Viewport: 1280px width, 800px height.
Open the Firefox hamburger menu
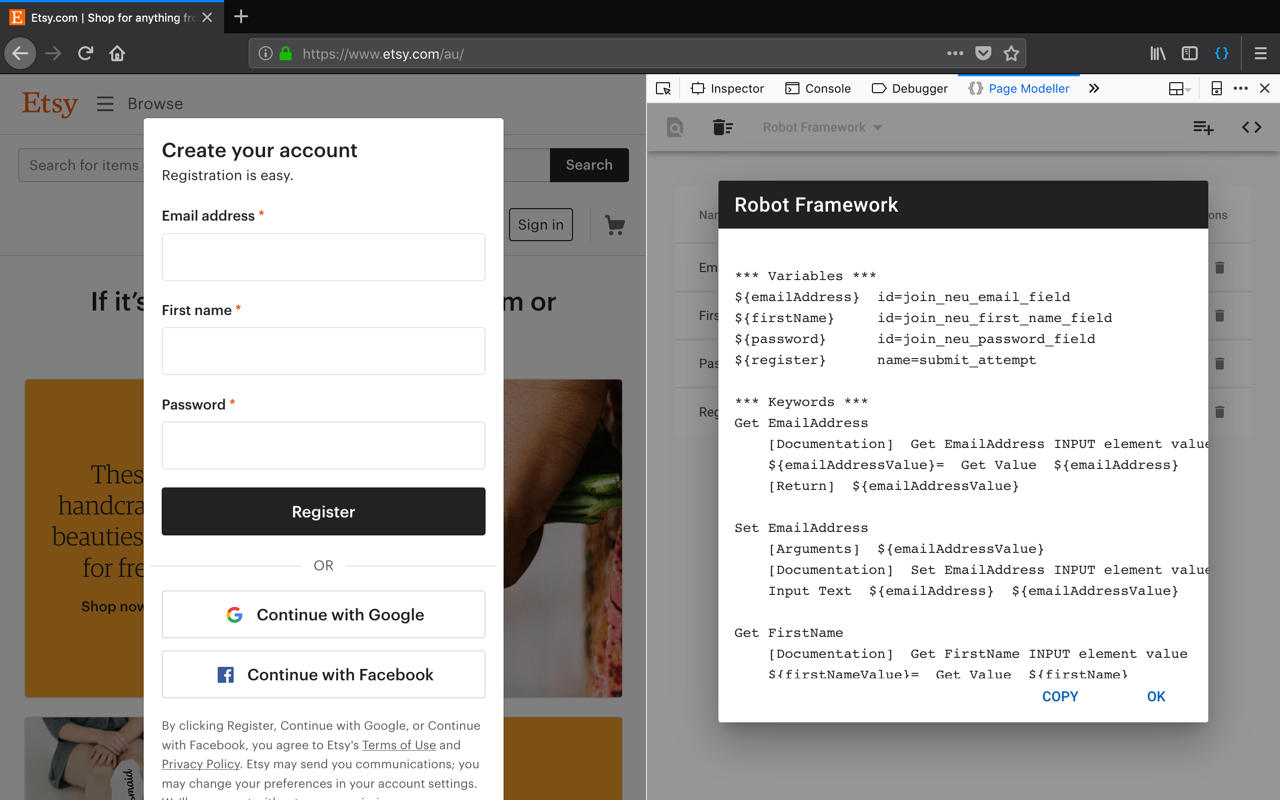point(1260,53)
